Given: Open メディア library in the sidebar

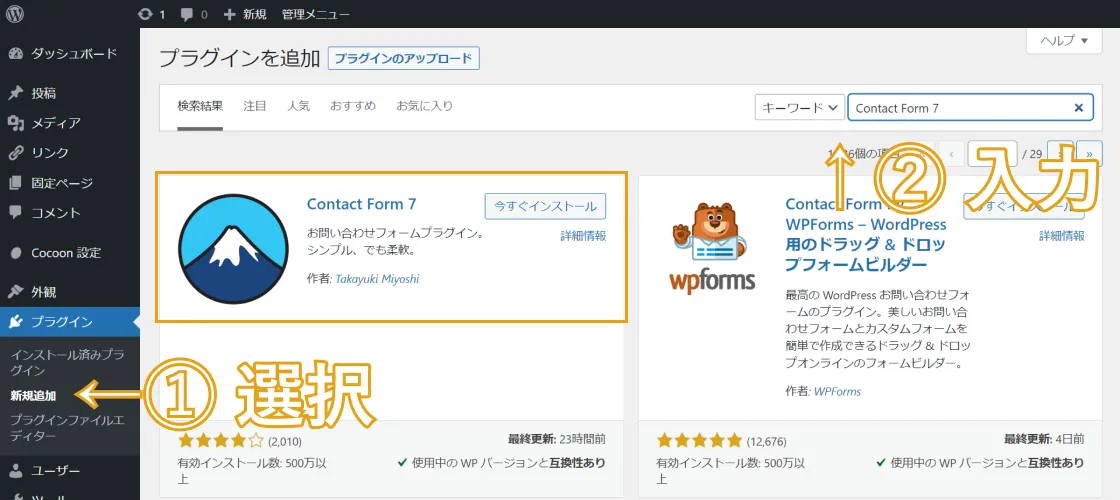Looking at the screenshot, I should (x=55, y=123).
